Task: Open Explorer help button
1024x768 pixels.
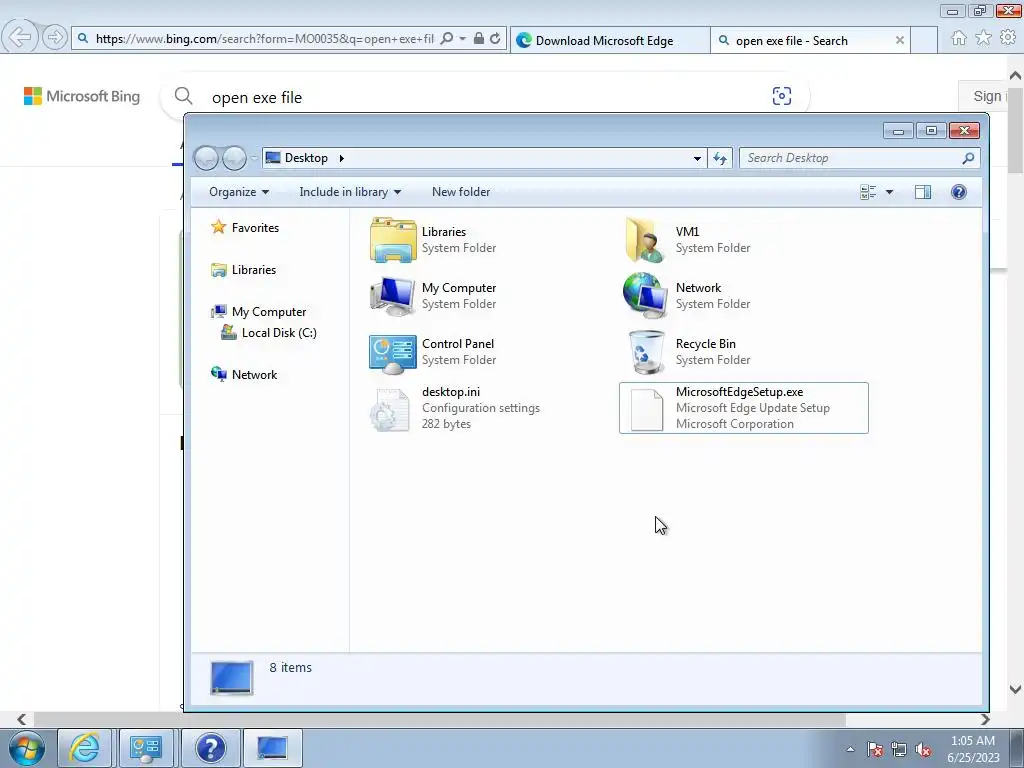Action: tap(959, 192)
